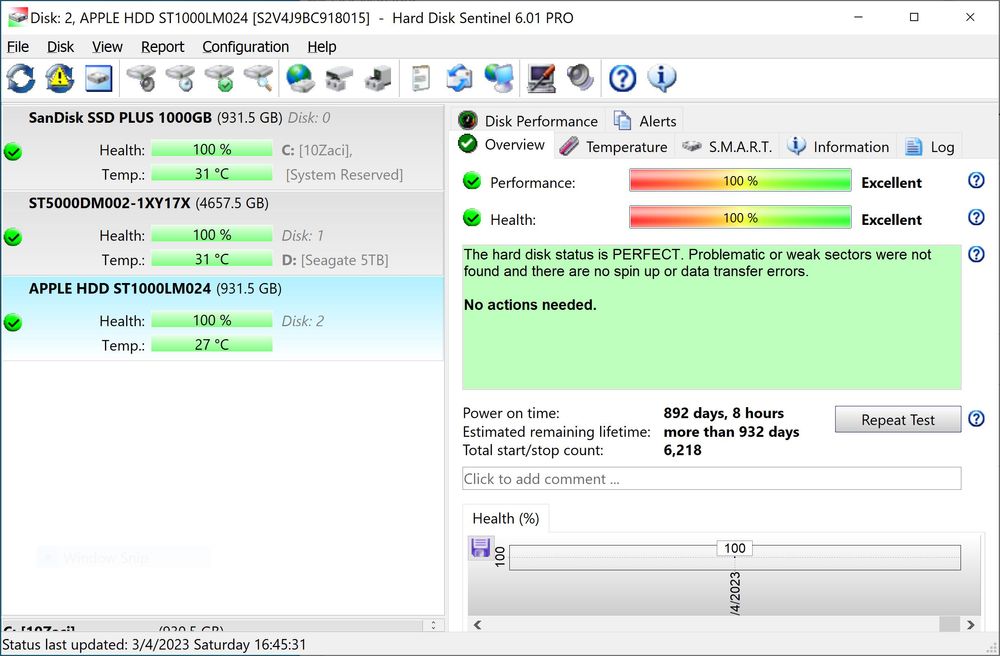Screen dimensions: 1000x656
Task: Click the Health 100 % gradient bar
Action: pos(740,217)
